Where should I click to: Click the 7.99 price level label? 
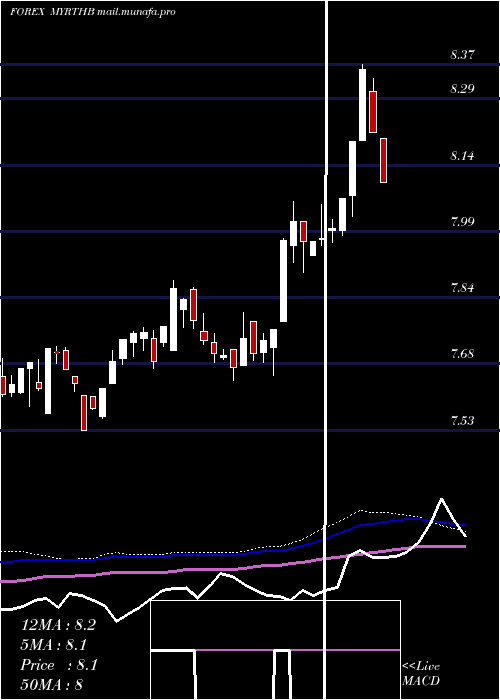pyautogui.click(x=462, y=222)
